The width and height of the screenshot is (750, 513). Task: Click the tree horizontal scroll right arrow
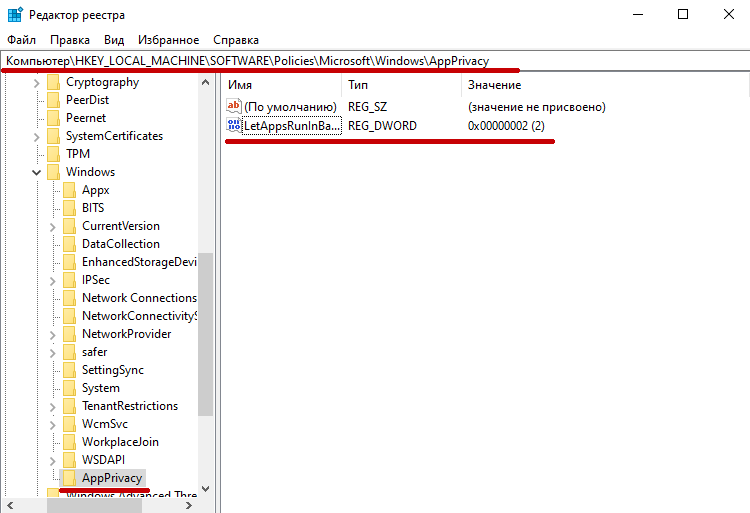[189, 505]
